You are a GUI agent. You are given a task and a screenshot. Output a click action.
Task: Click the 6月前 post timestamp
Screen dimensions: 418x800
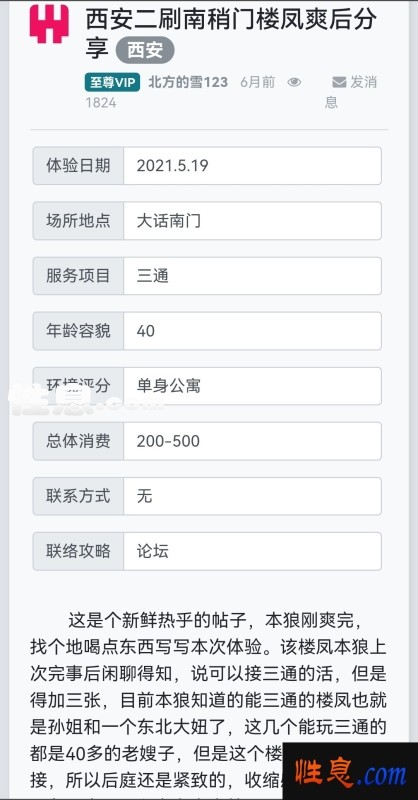258,82
